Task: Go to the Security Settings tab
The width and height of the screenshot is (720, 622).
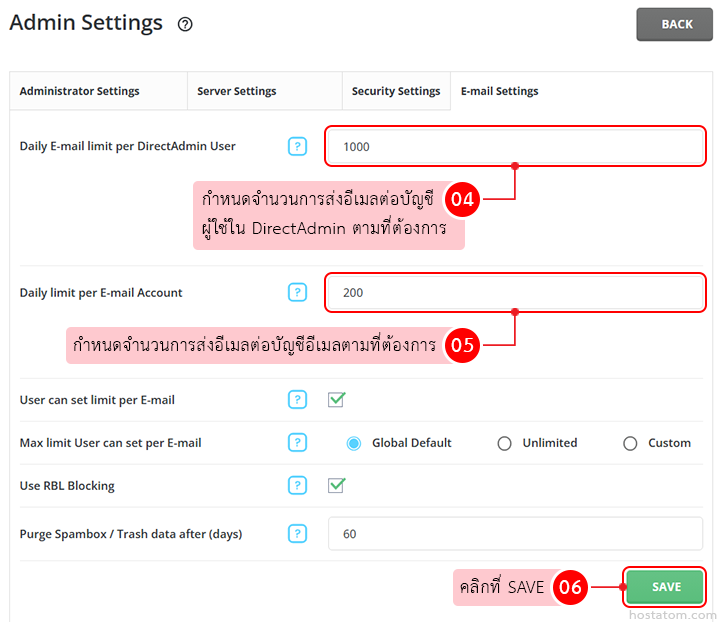Action: pyautogui.click(x=395, y=91)
